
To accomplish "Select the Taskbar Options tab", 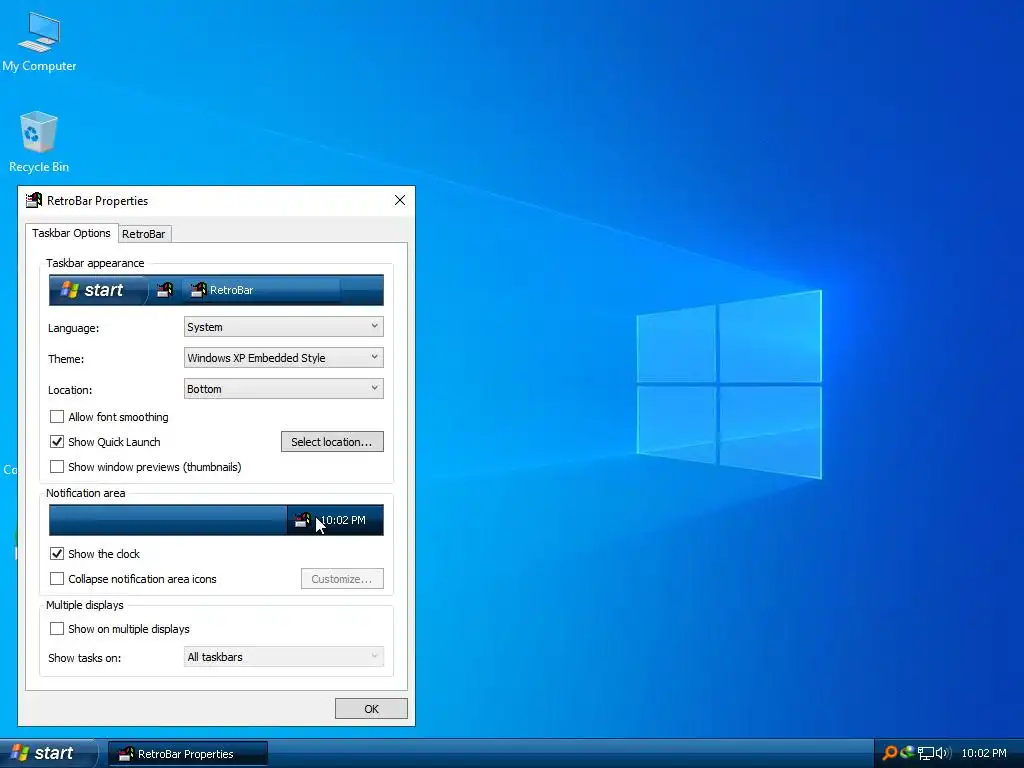I will click(x=71, y=233).
